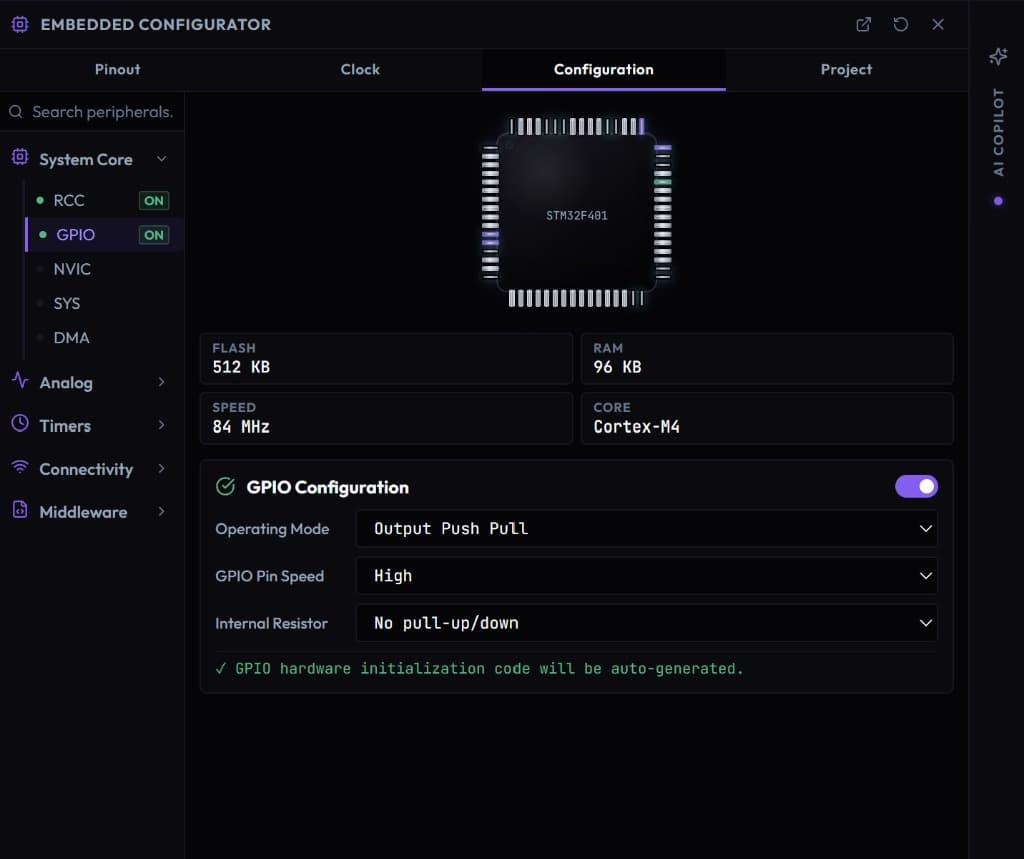Open the Analog category label
Screen dimensions: 1024x859
(x=66, y=383)
